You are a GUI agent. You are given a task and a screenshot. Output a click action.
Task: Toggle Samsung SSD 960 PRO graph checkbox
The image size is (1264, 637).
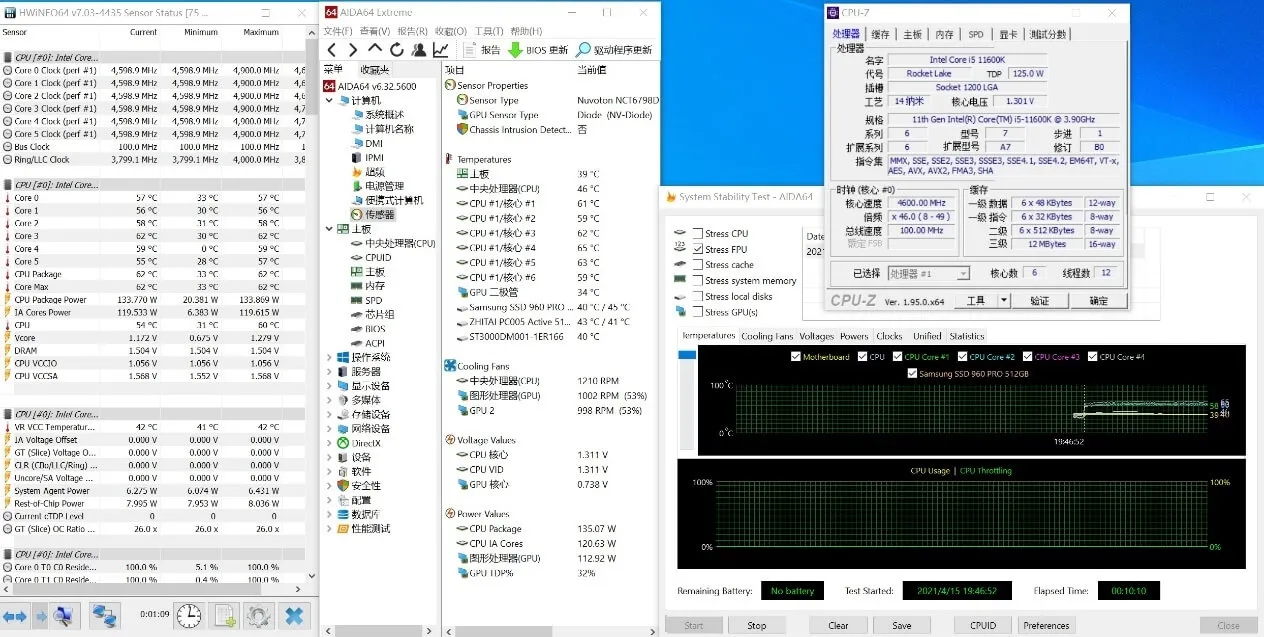(x=912, y=373)
